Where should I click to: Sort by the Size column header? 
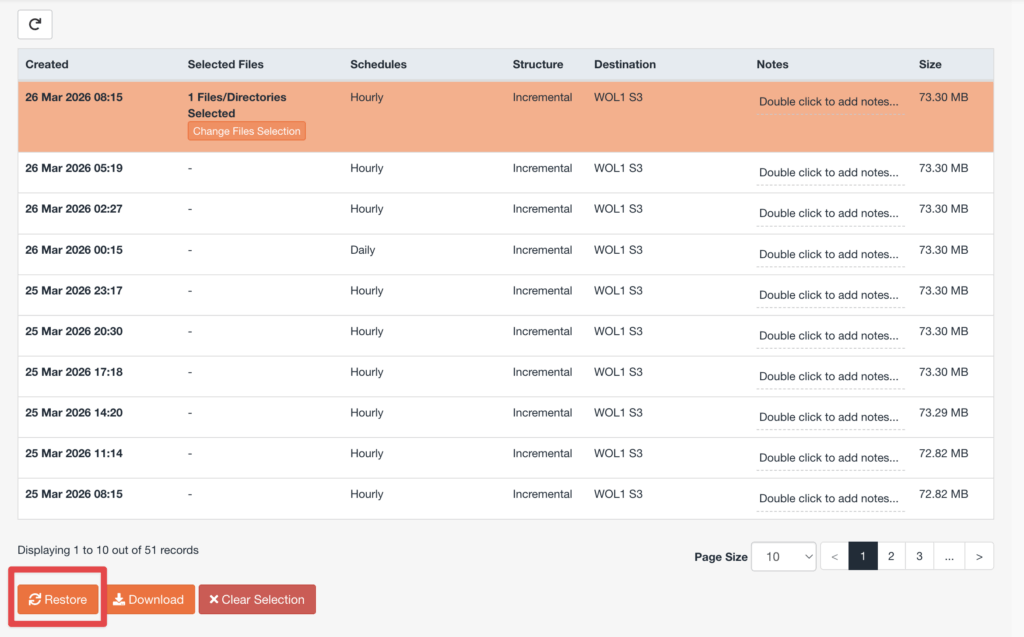pyautogui.click(x=930, y=64)
